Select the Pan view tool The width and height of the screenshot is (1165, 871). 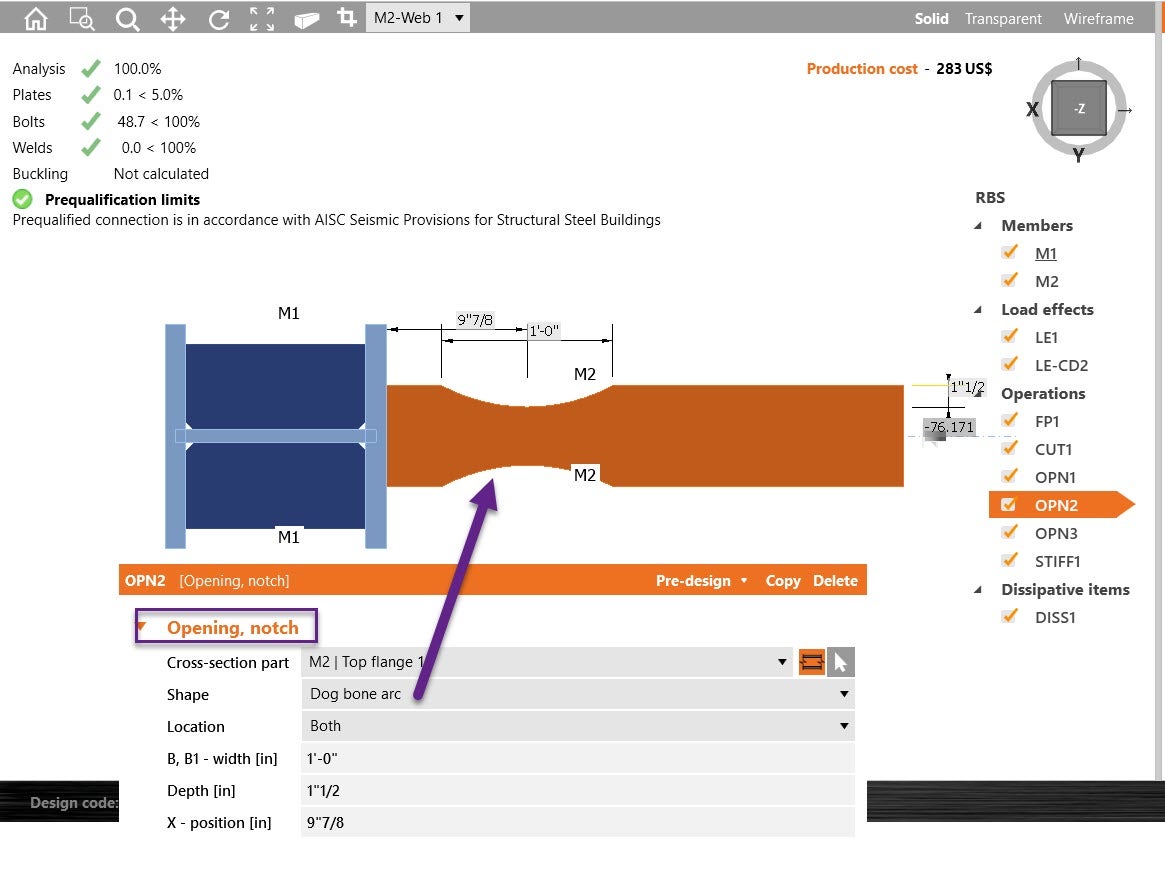click(x=172, y=17)
